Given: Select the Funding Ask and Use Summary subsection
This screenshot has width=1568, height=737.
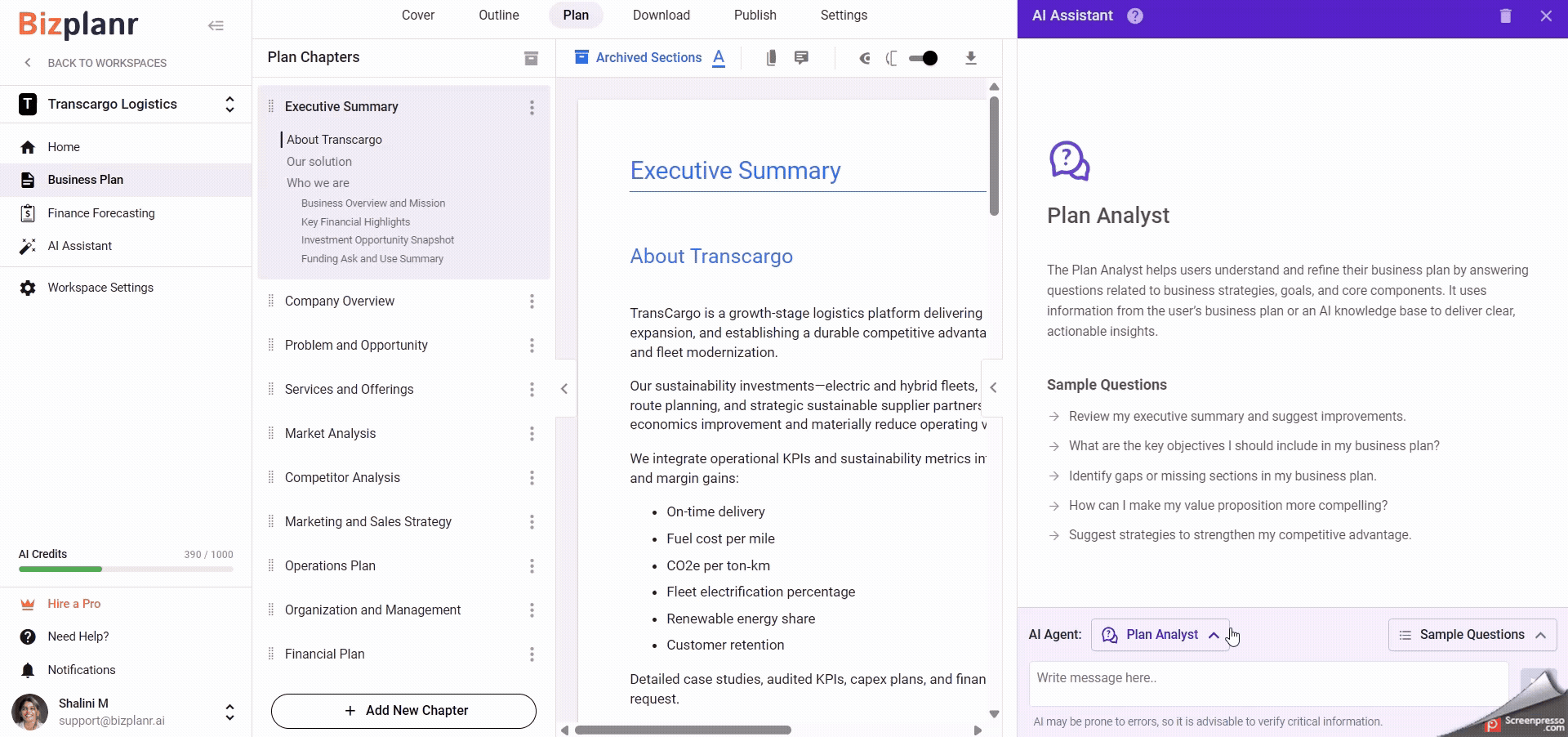Looking at the screenshot, I should coord(372,259).
